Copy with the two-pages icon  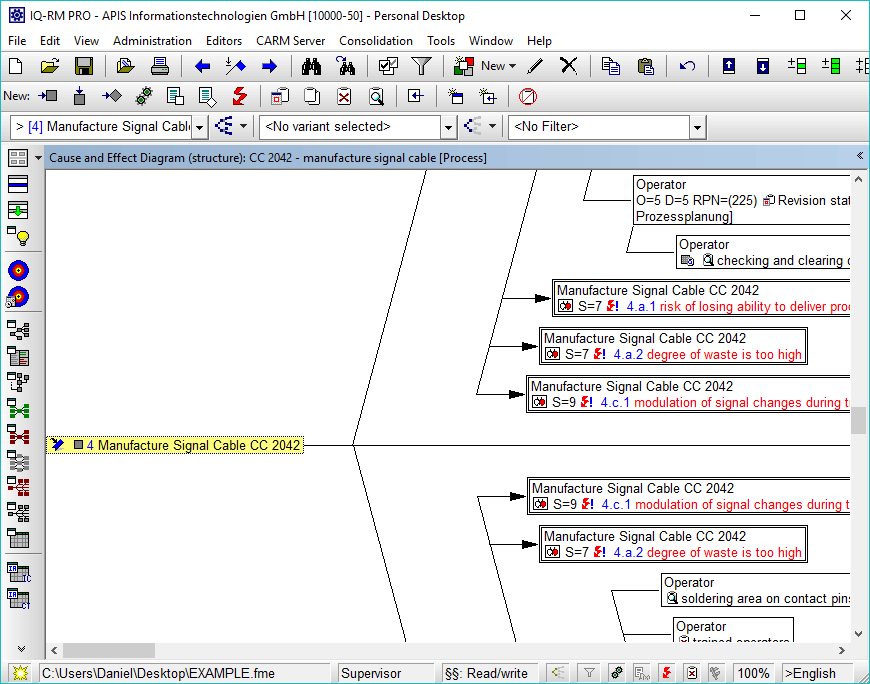611,67
